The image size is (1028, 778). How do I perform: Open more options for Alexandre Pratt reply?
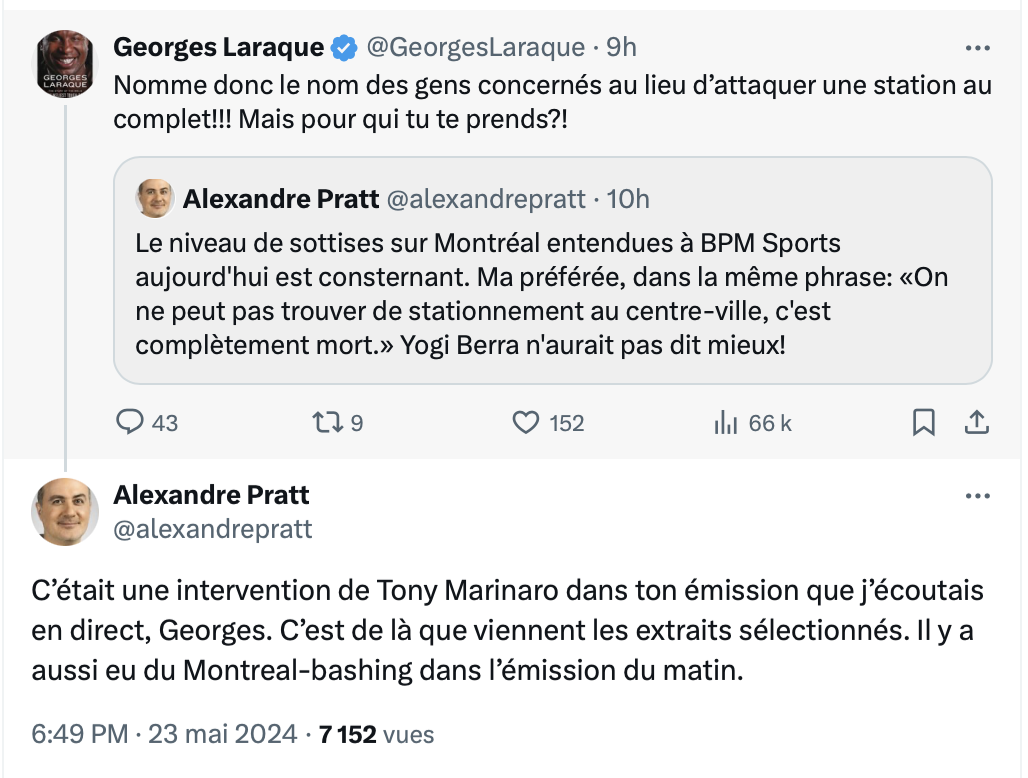[977, 496]
